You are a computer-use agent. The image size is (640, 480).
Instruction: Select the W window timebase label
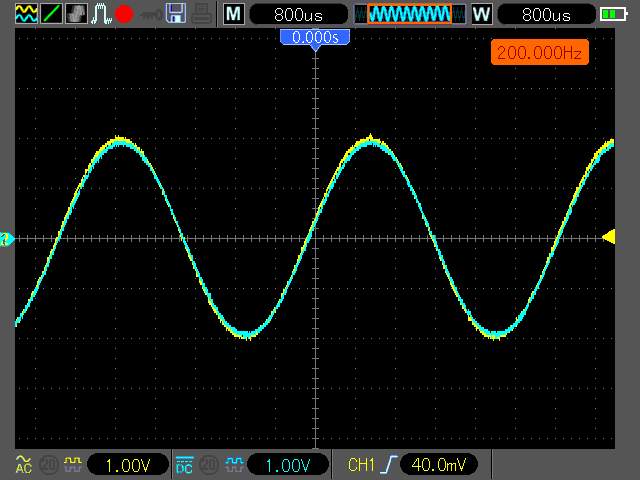click(x=481, y=14)
